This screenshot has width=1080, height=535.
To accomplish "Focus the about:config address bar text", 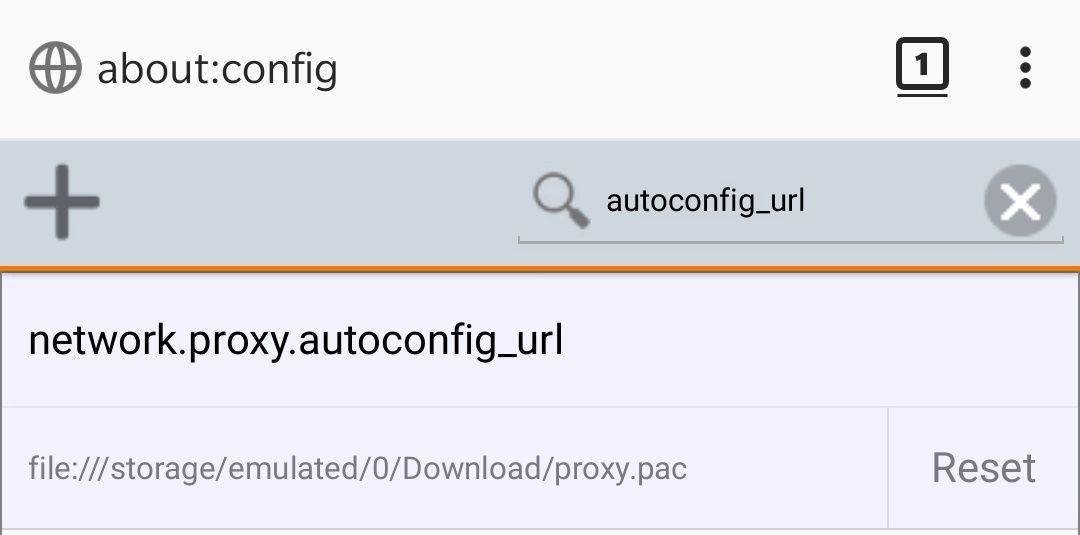I will 217,69.
